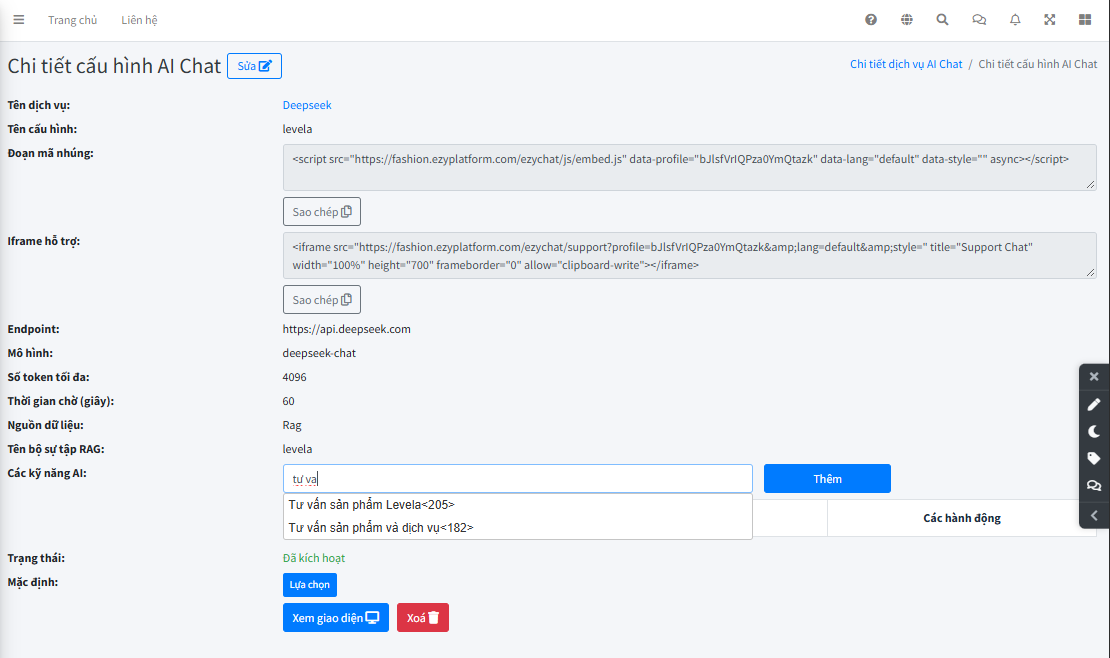Open the conversations icon in side toolbar
The height and width of the screenshot is (658, 1110).
click(1094, 485)
